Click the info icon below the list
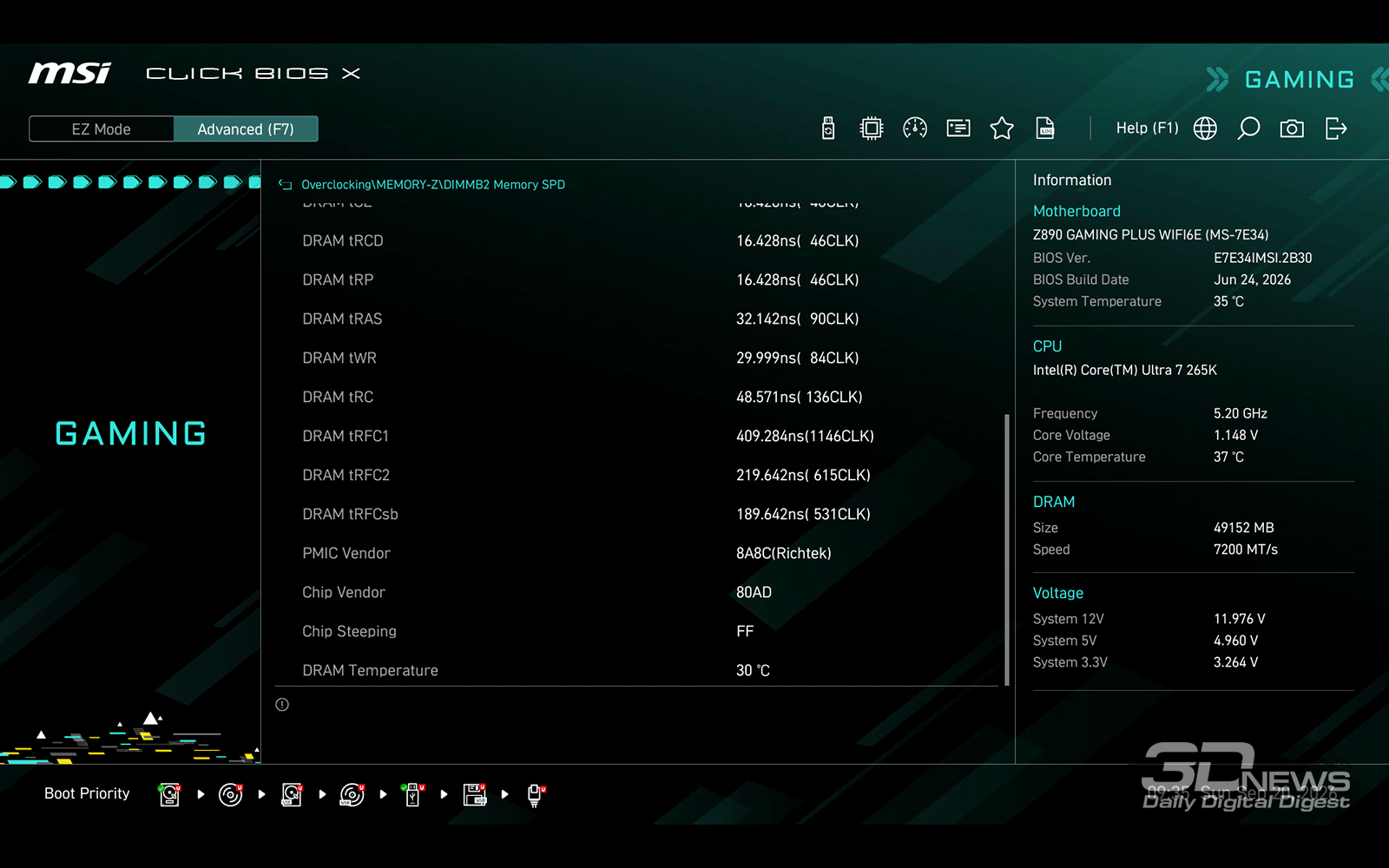 pos(282,705)
